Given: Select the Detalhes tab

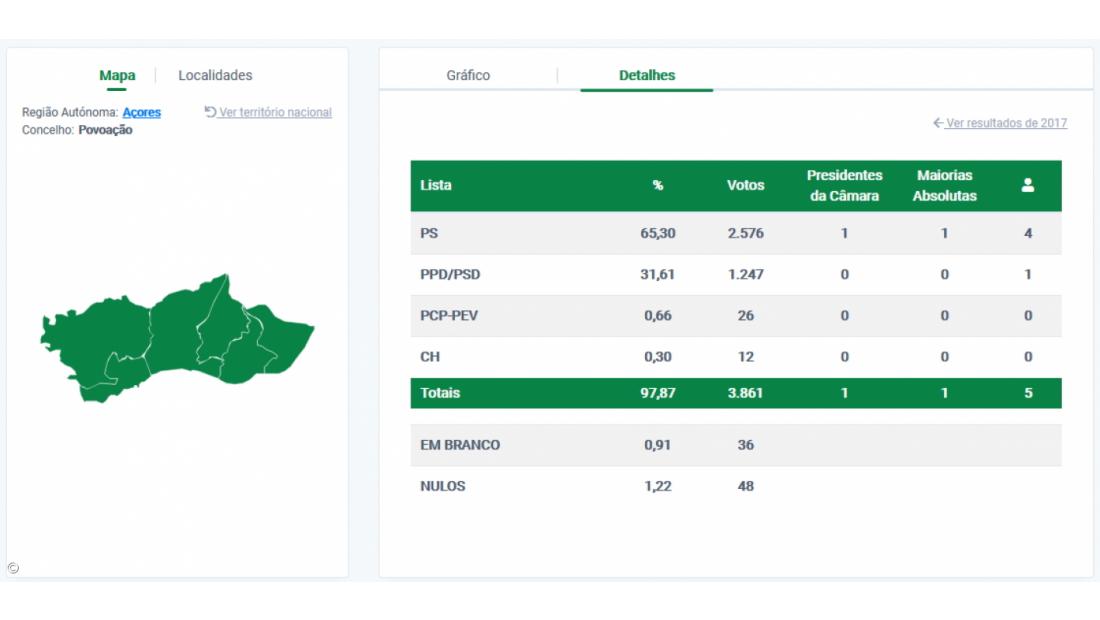Looking at the screenshot, I should click(x=646, y=76).
